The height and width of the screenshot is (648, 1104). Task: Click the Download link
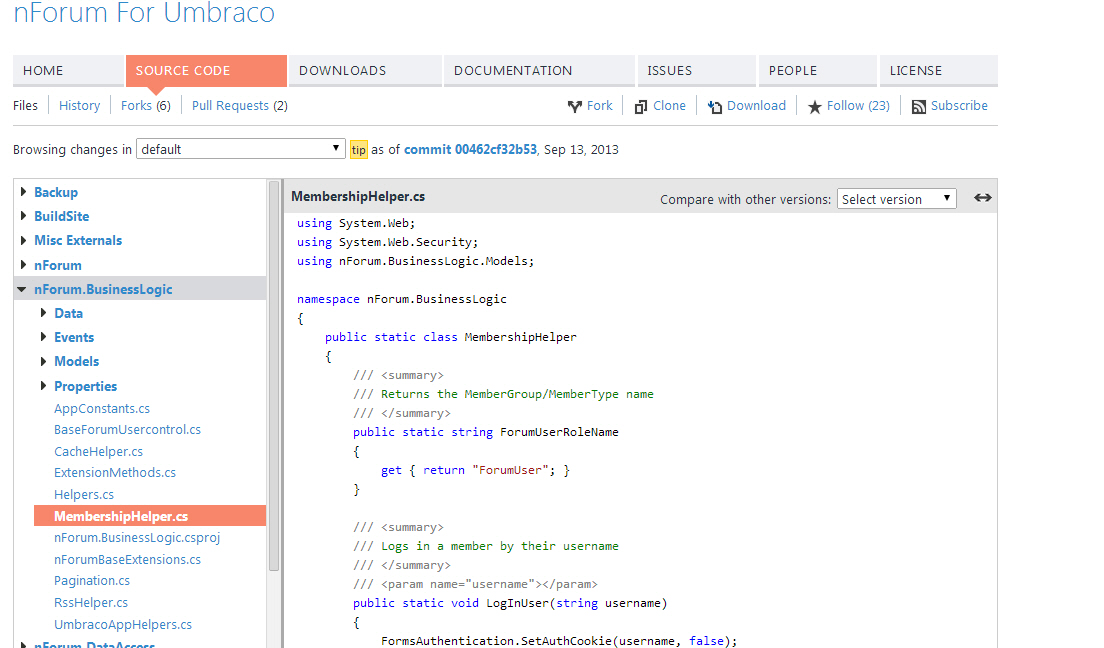pos(756,106)
